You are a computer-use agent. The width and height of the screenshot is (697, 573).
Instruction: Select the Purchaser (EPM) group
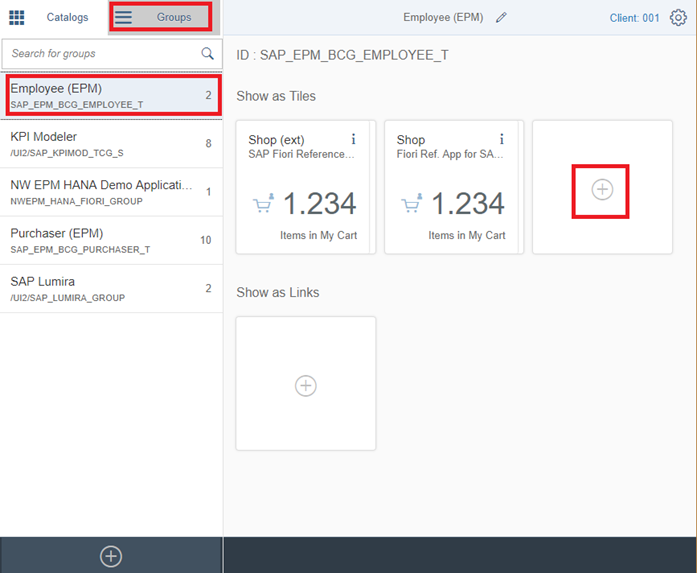pyautogui.click(x=111, y=240)
